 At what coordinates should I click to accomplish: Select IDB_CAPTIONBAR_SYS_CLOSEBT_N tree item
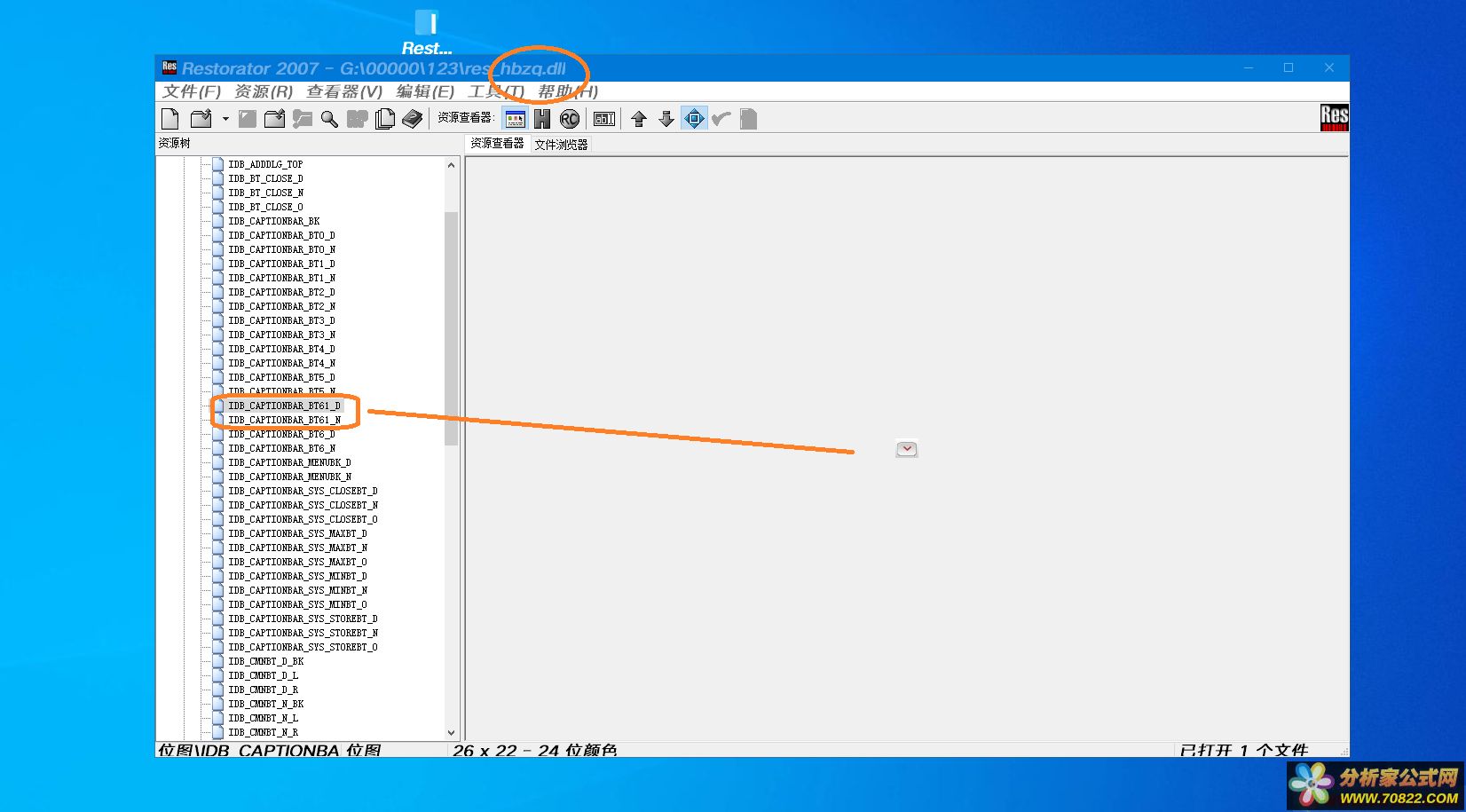(x=303, y=505)
